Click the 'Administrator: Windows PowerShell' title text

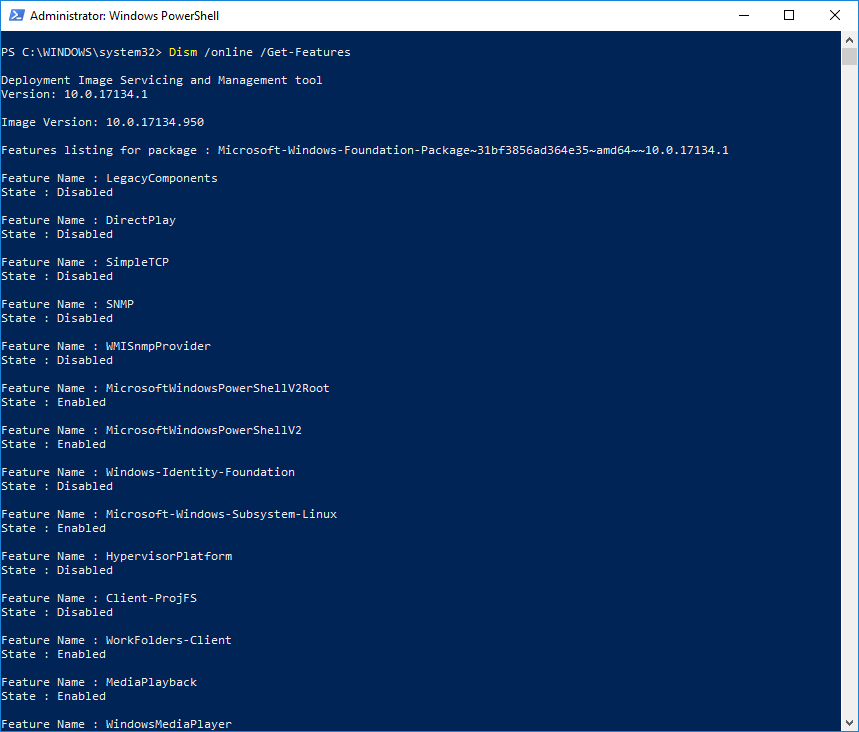click(124, 16)
